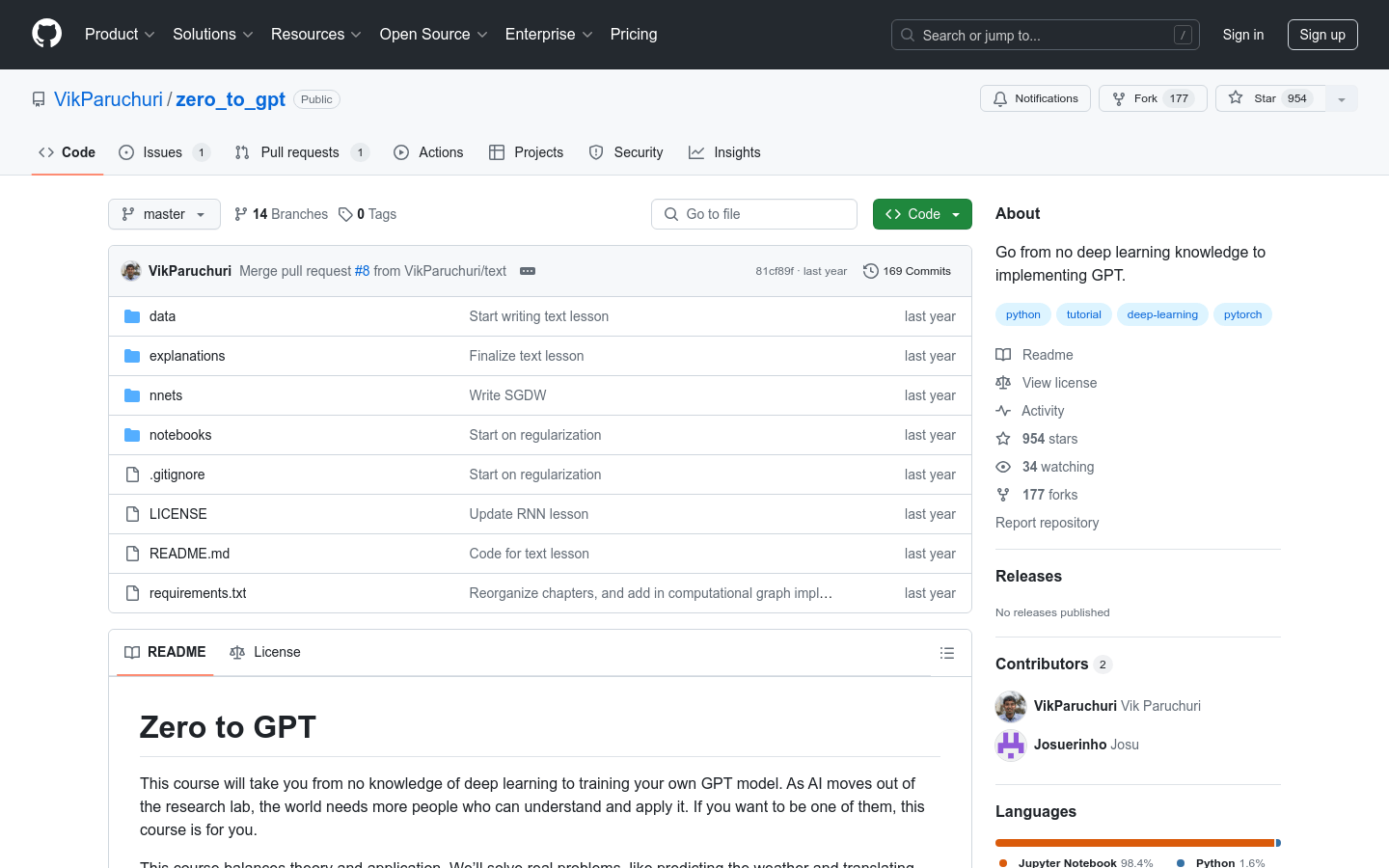Click the deep-learning topic tag
Image resolution: width=1389 pixels, height=868 pixels.
point(1162,314)
